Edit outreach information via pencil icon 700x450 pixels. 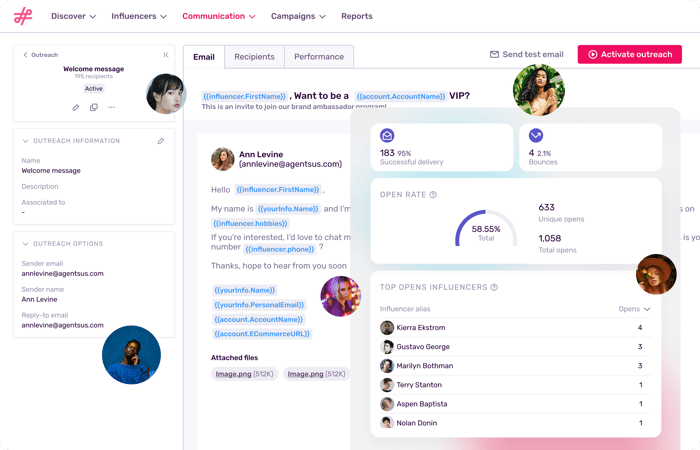tap(161, 141)
